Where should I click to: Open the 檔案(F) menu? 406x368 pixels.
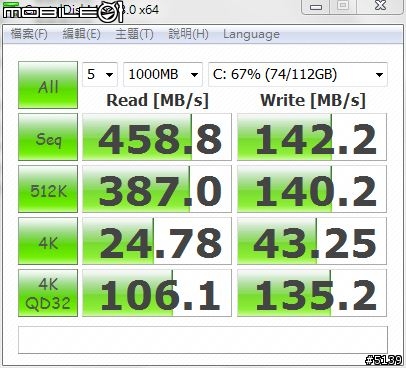[x=29, y=34]
